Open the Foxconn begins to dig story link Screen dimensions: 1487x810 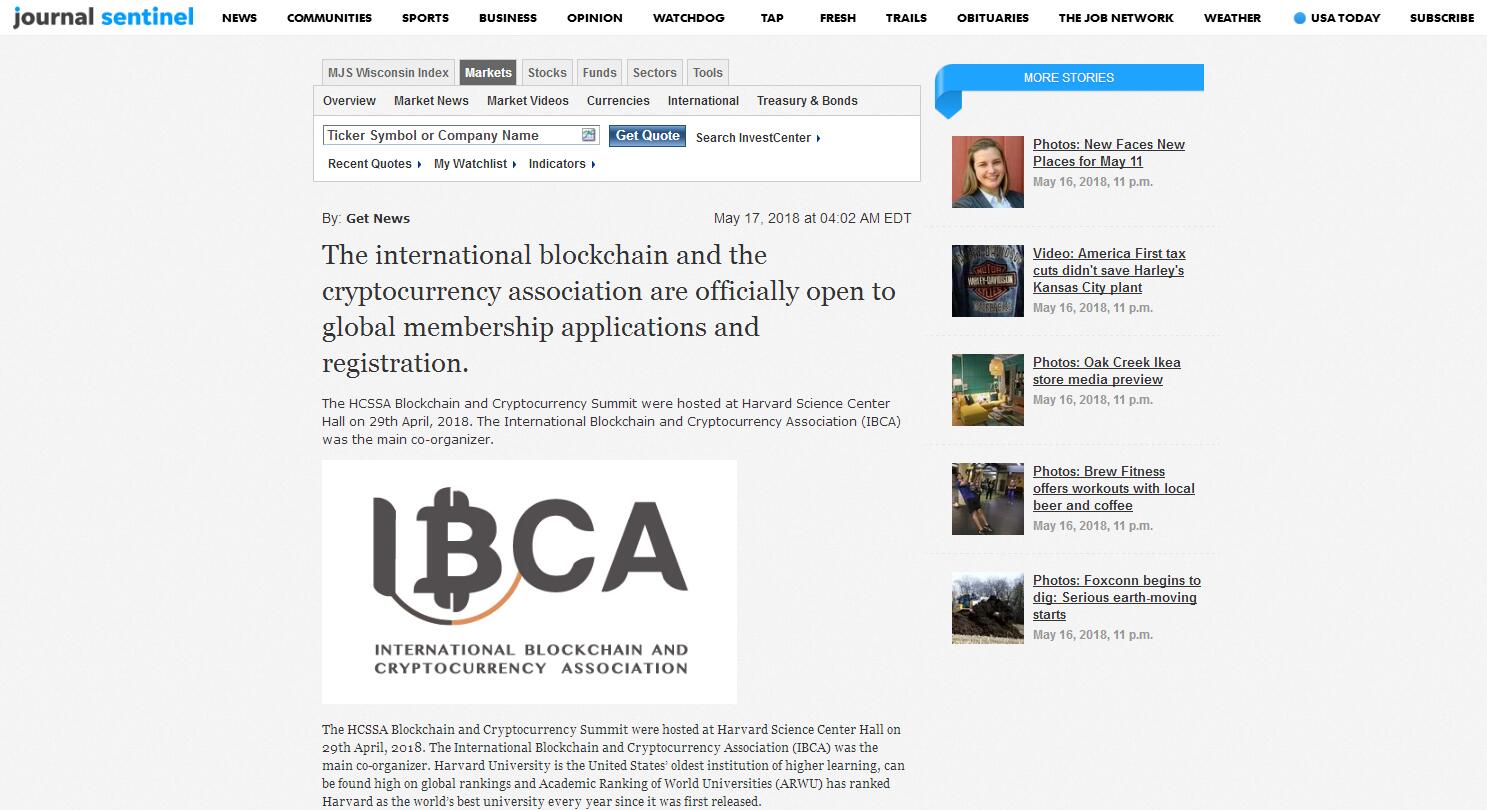pyautogui.click(x=1117, y=597)
